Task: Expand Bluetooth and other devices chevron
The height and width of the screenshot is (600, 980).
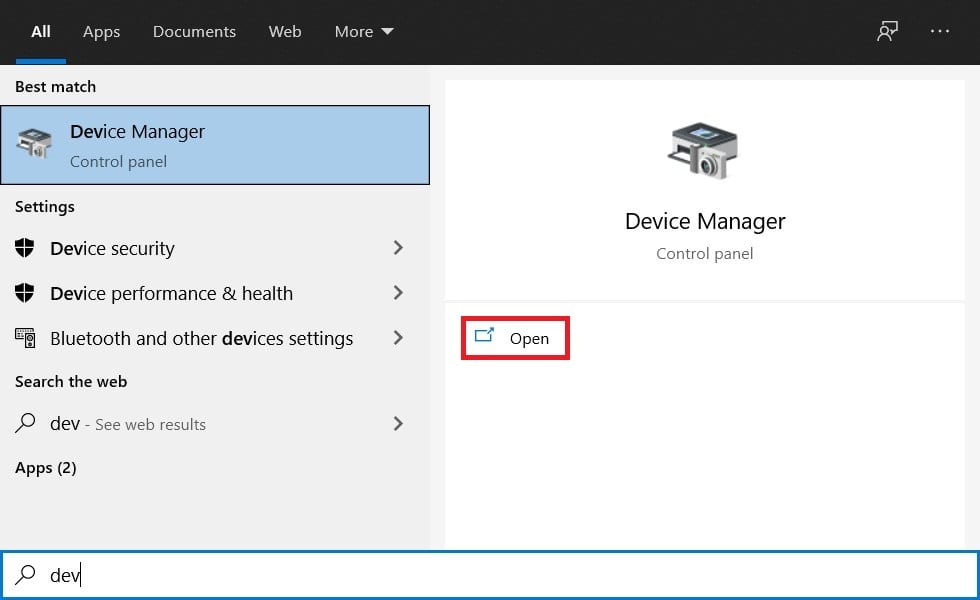Action: (x=398, y=338)
